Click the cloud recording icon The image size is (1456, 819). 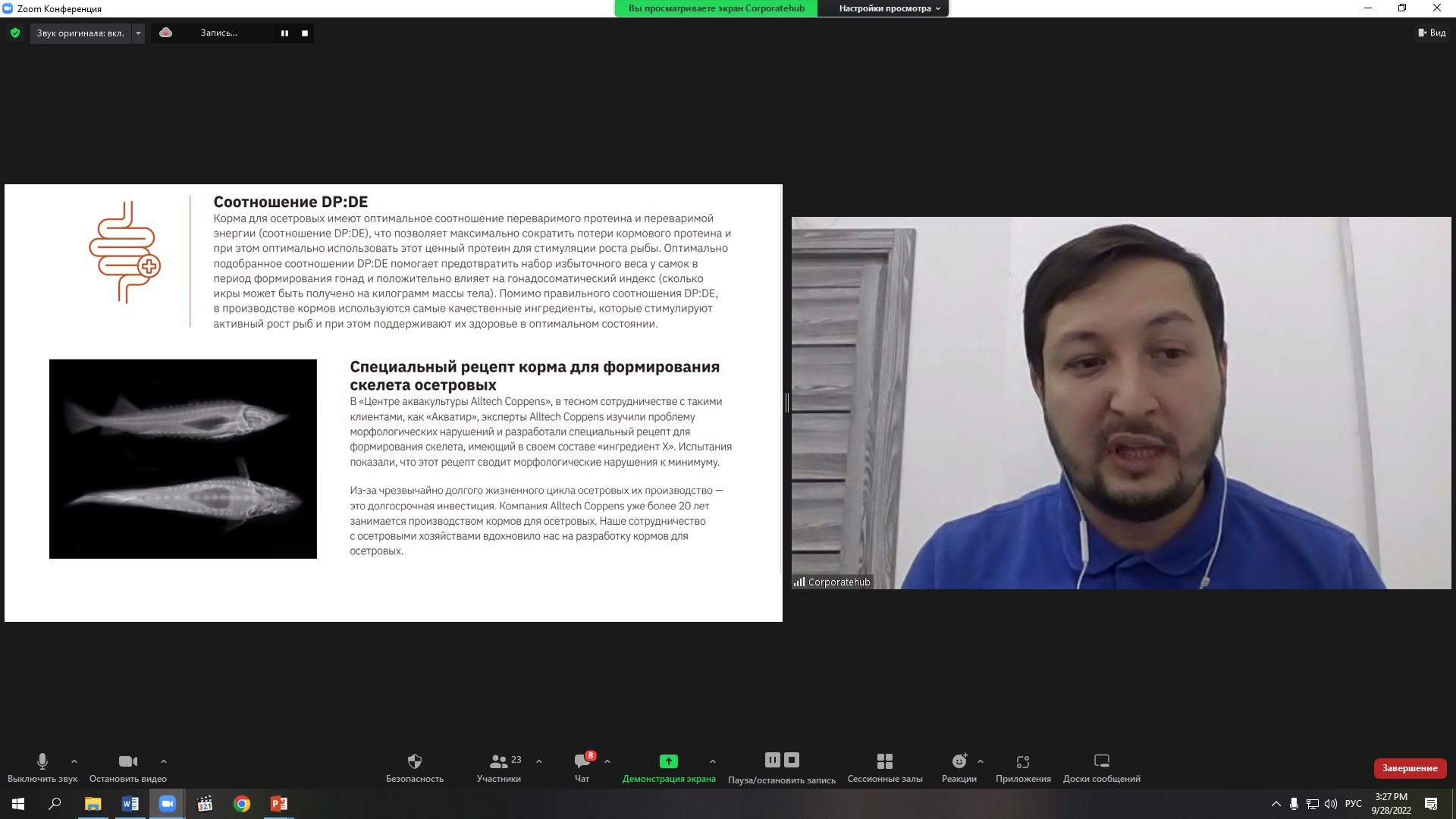(165, 33)
